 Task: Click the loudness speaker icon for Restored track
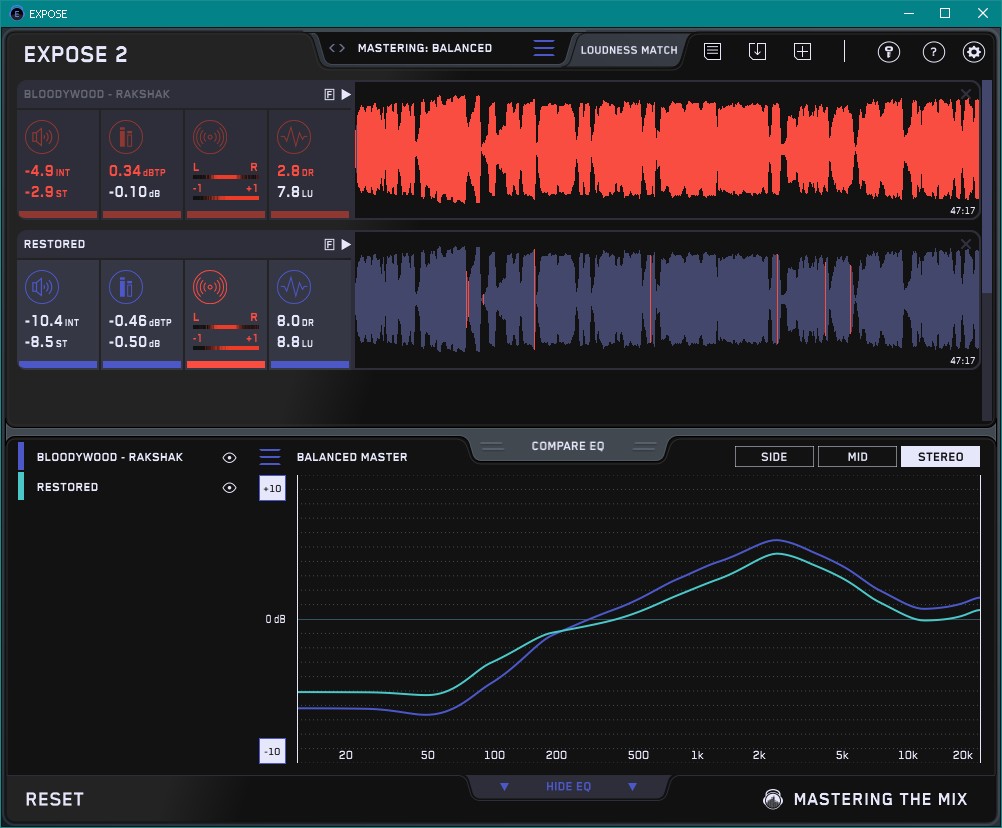pos(41,288)
